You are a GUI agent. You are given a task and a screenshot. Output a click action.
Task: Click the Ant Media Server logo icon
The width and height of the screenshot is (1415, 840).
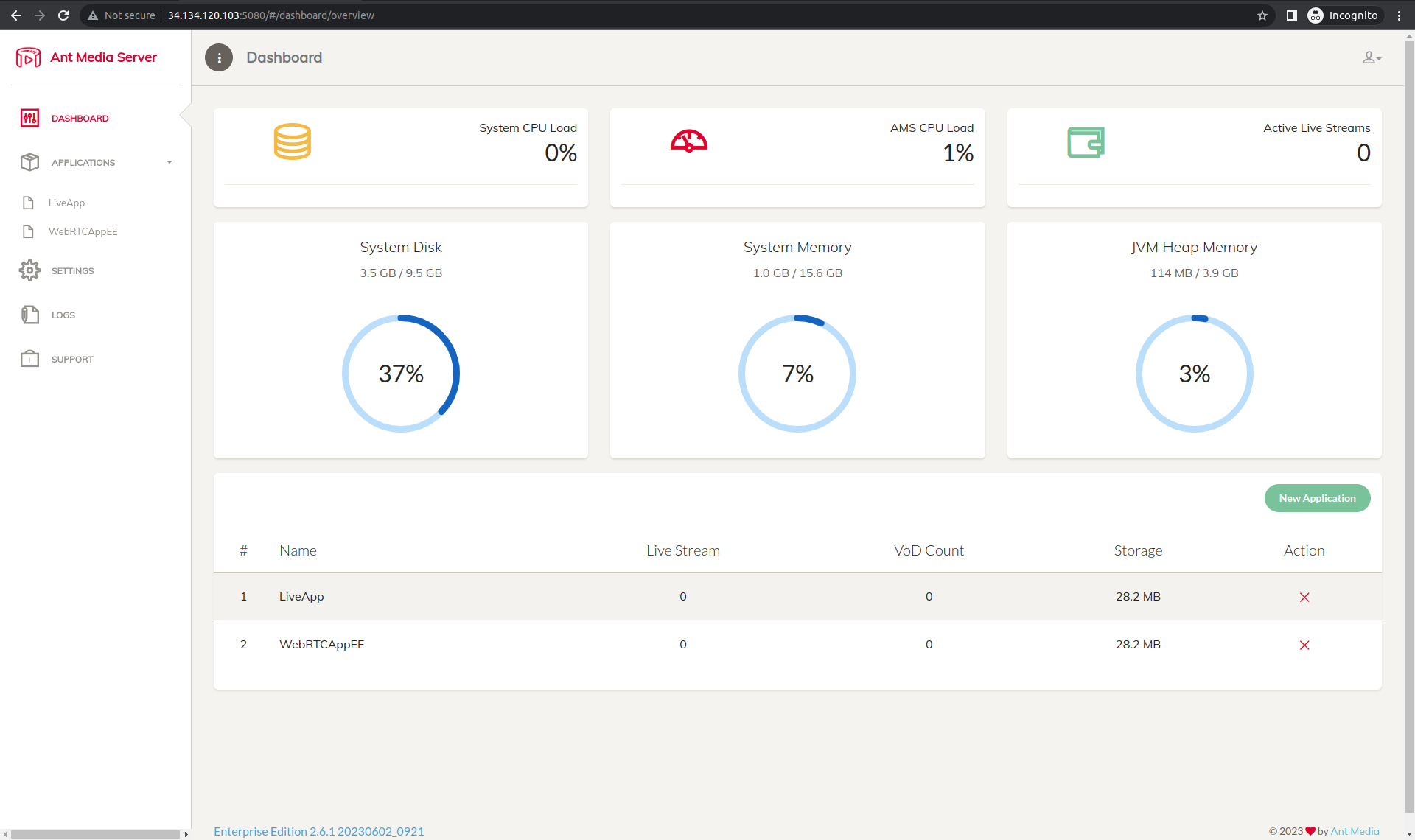point(29,57)
